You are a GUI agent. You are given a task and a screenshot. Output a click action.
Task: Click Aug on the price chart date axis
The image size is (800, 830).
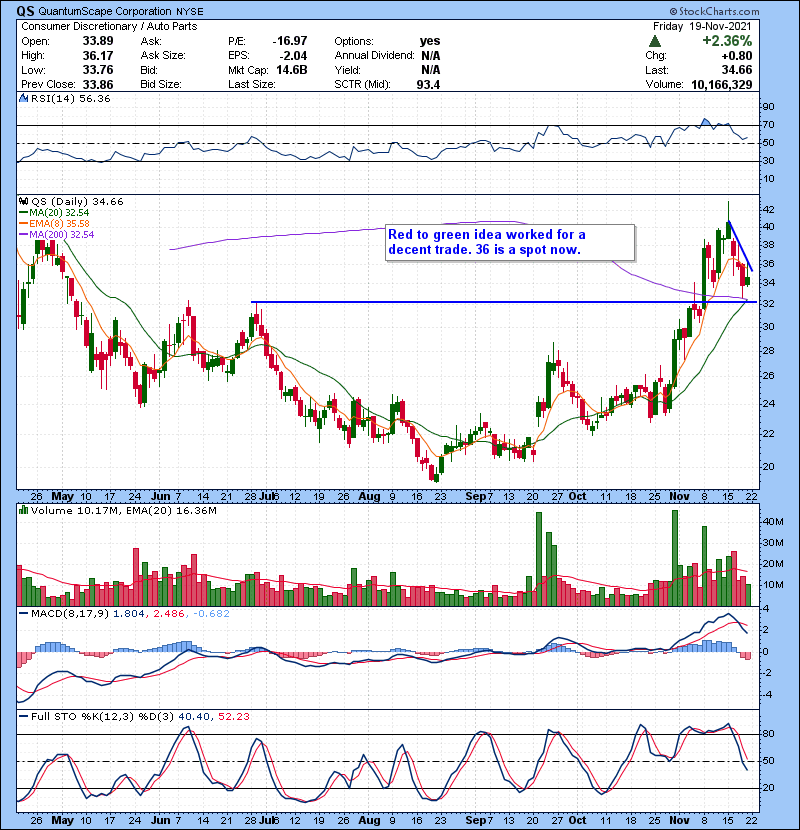click(x=369, y=497)
